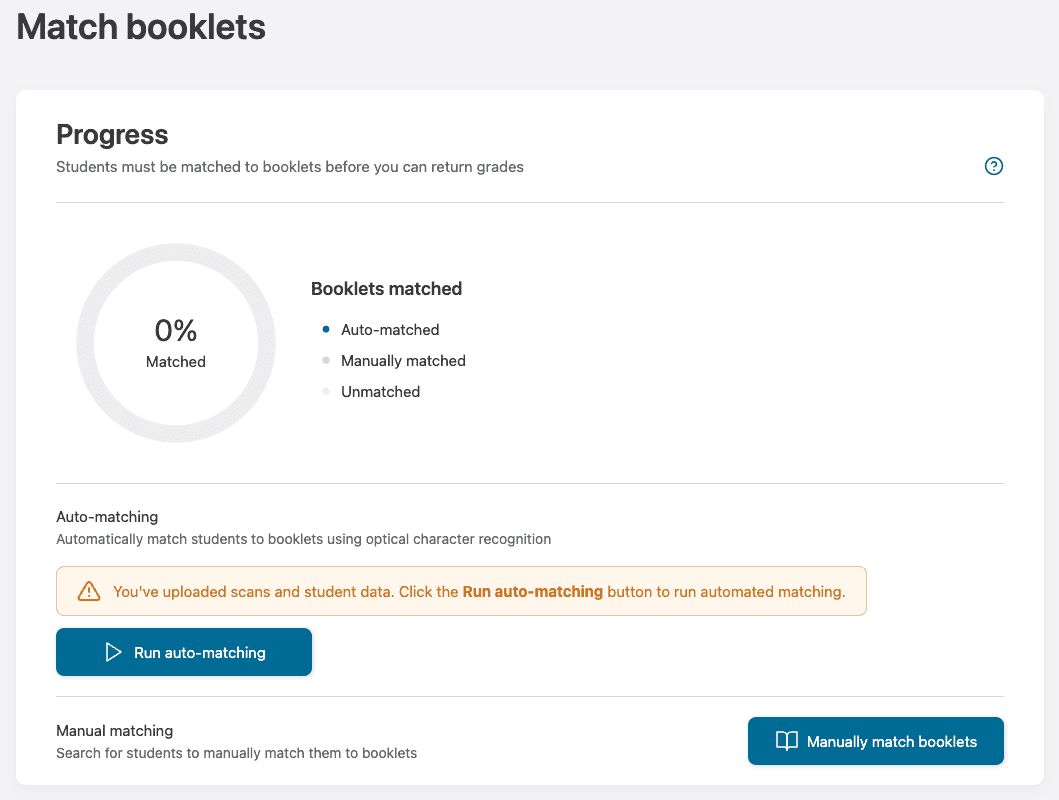This screenshot has width=1059, height=800.
Task: Click the Progress section heading
Action: 112,134
